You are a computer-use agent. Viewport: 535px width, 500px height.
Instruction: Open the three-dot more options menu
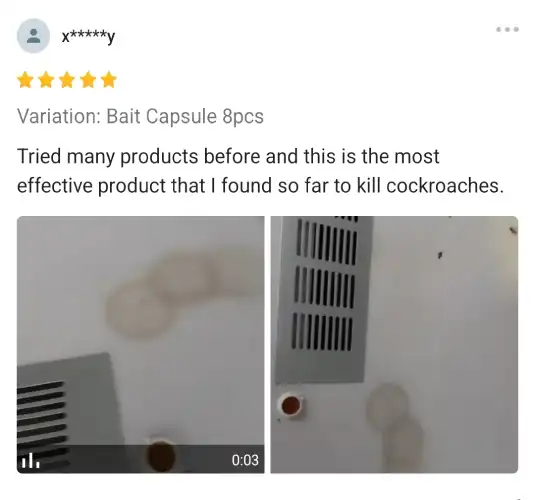point(507,29)
